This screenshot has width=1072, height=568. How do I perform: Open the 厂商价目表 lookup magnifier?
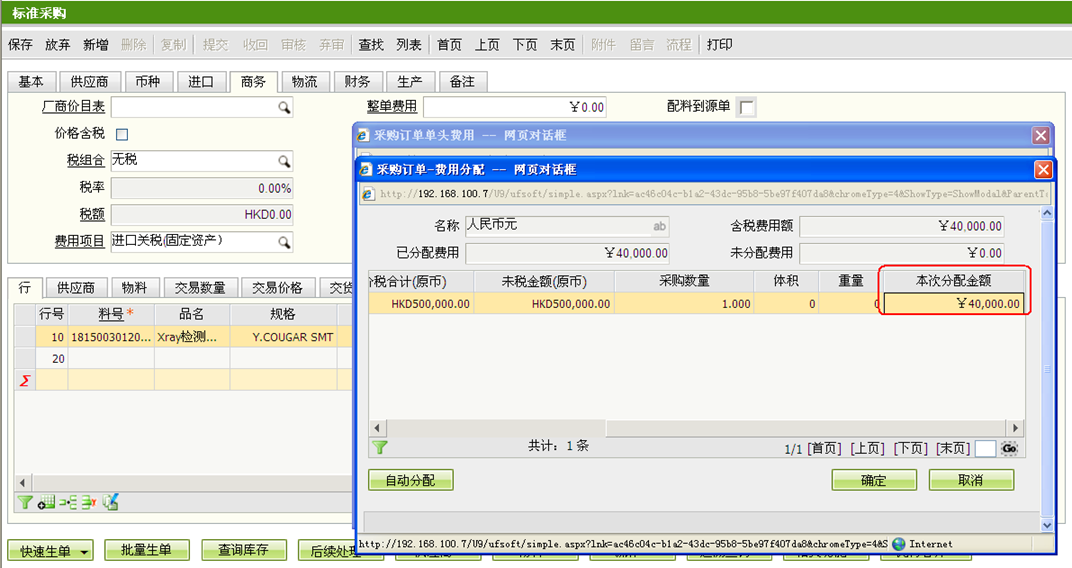(284, 107)
